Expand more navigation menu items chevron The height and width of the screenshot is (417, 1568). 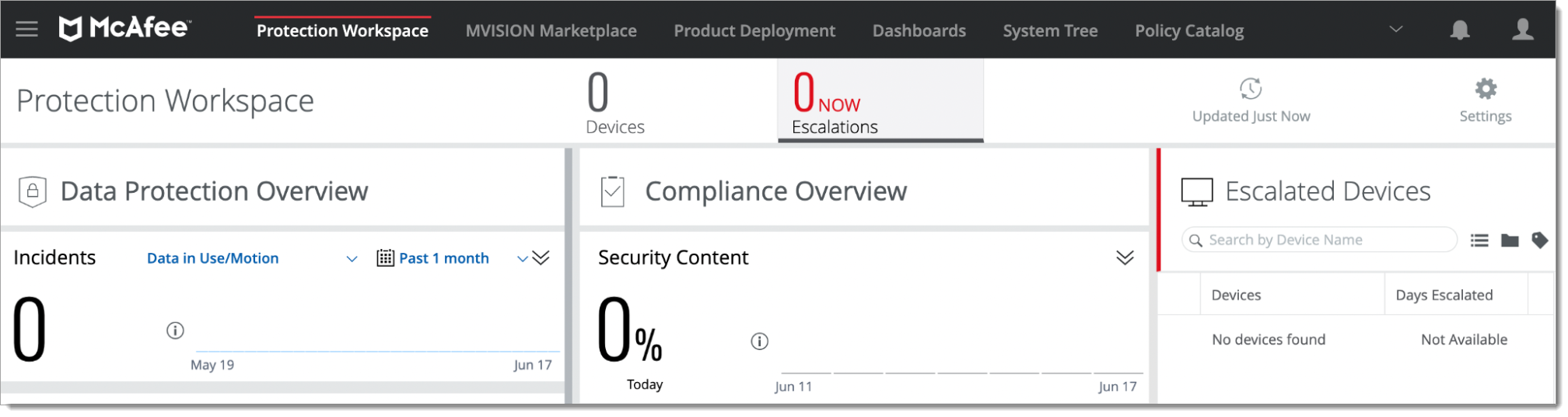tap(1396, 30)
